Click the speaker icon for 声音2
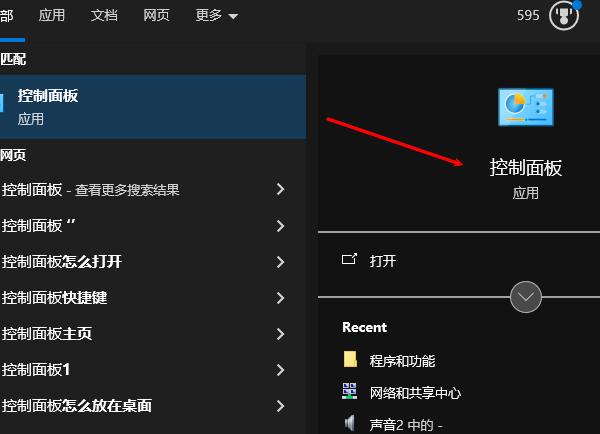600x434 pixels. (x=349, y=423)
